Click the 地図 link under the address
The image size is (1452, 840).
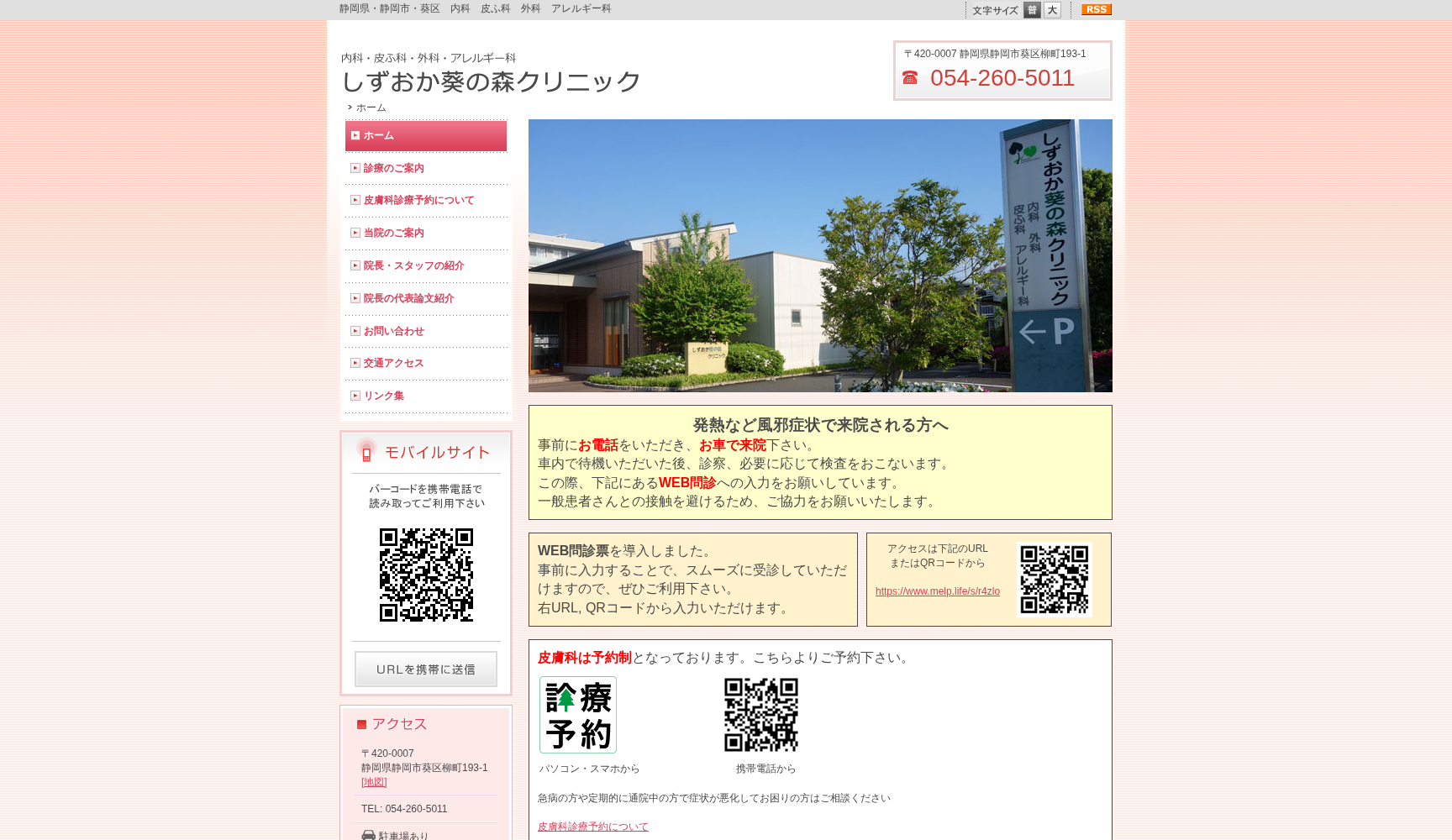372,782
